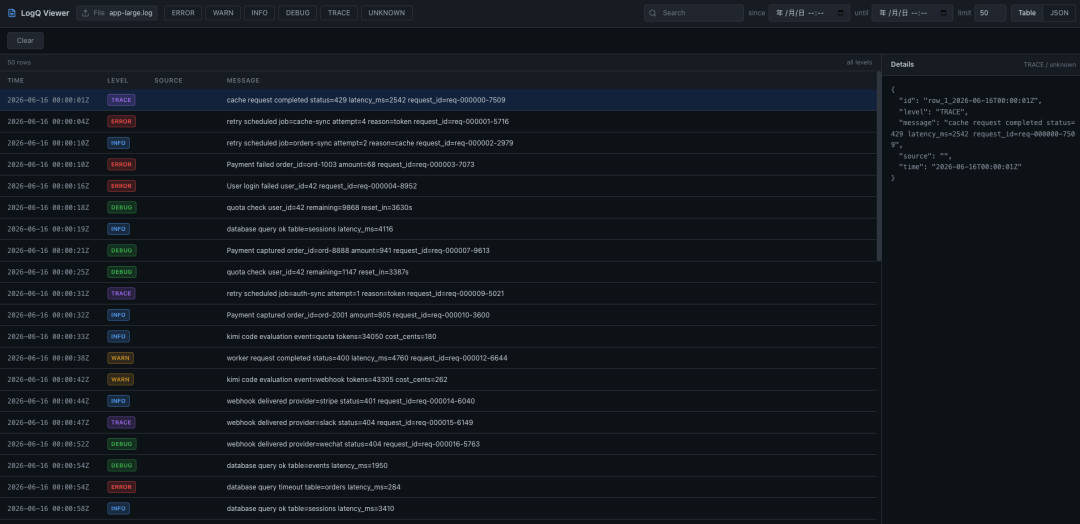Click the SOURCE column header

click(x=168, y=81)
